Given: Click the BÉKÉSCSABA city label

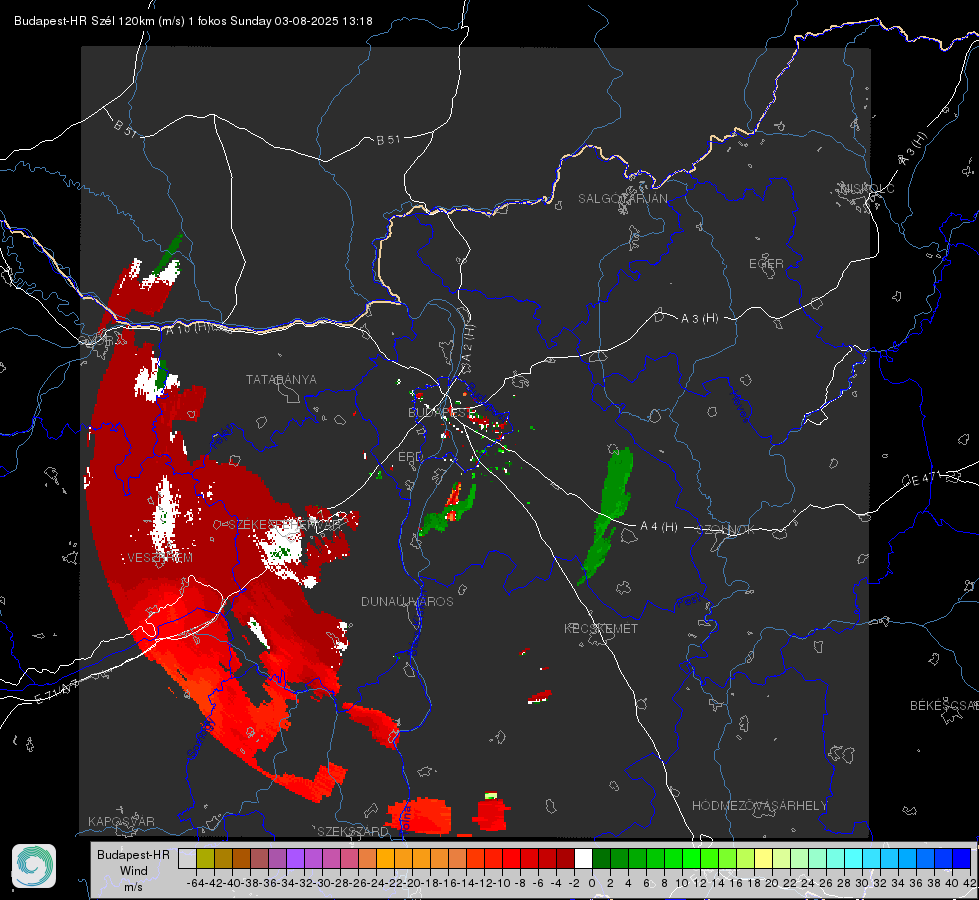Looking at the screenshot, I should (x=944, y=705).
